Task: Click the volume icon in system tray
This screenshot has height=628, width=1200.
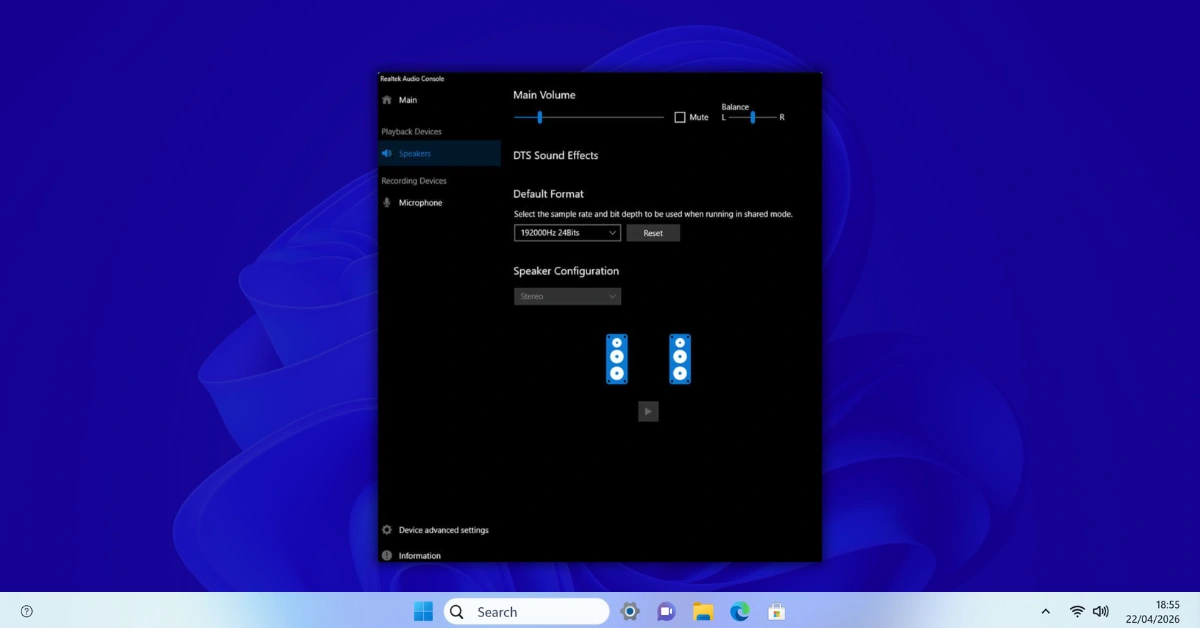Action: pos(1101,611)
